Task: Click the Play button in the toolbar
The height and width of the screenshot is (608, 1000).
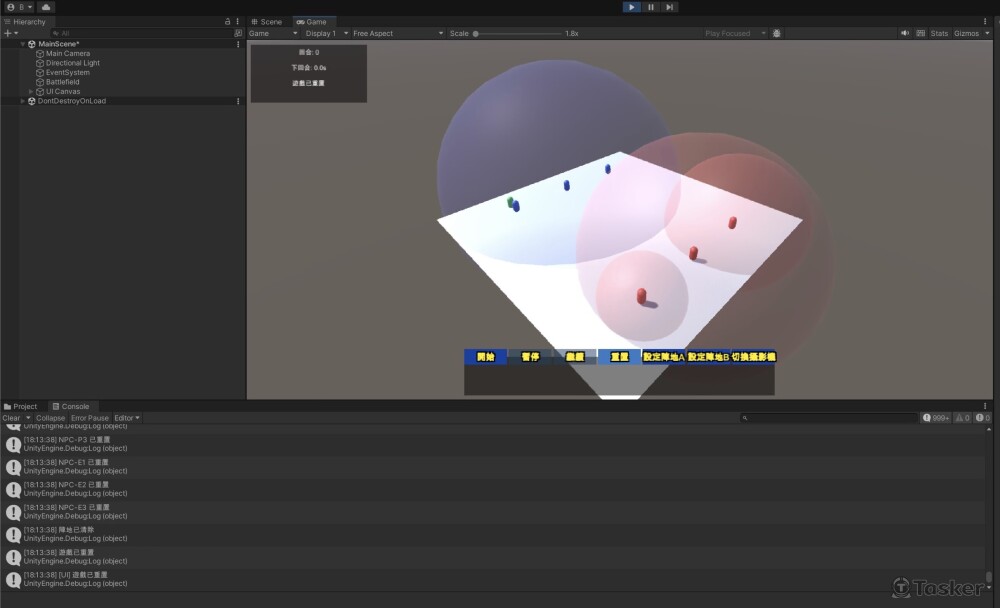Action: pos(631,7)
